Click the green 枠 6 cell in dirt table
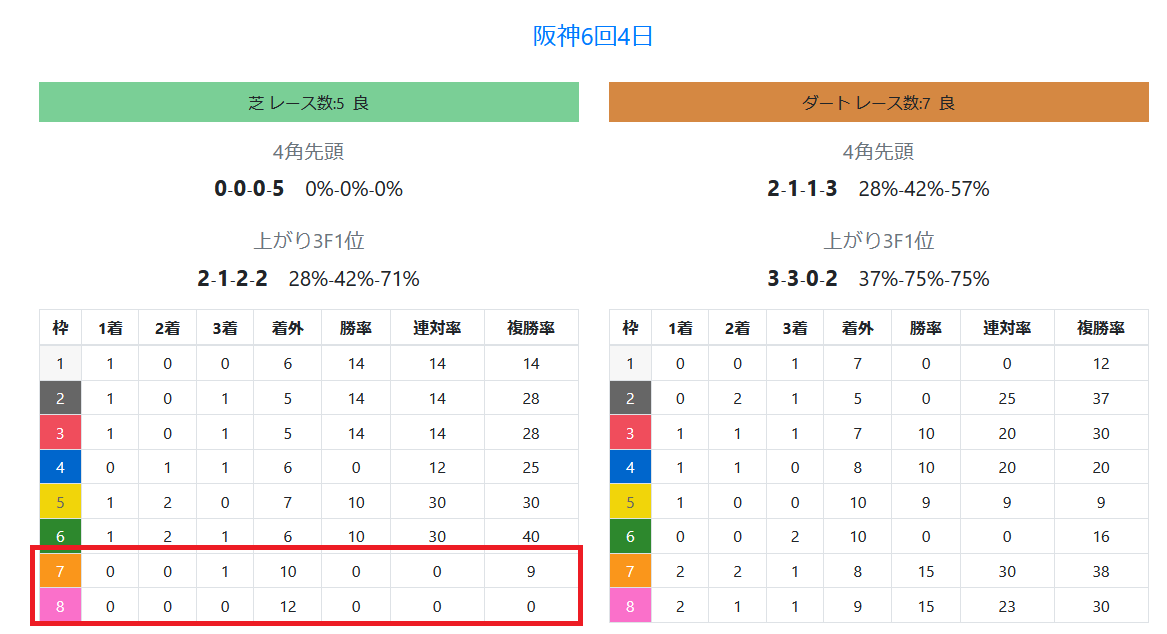Image resolution: width=1167 pixels, height=634 pixels. click(630, 537)
